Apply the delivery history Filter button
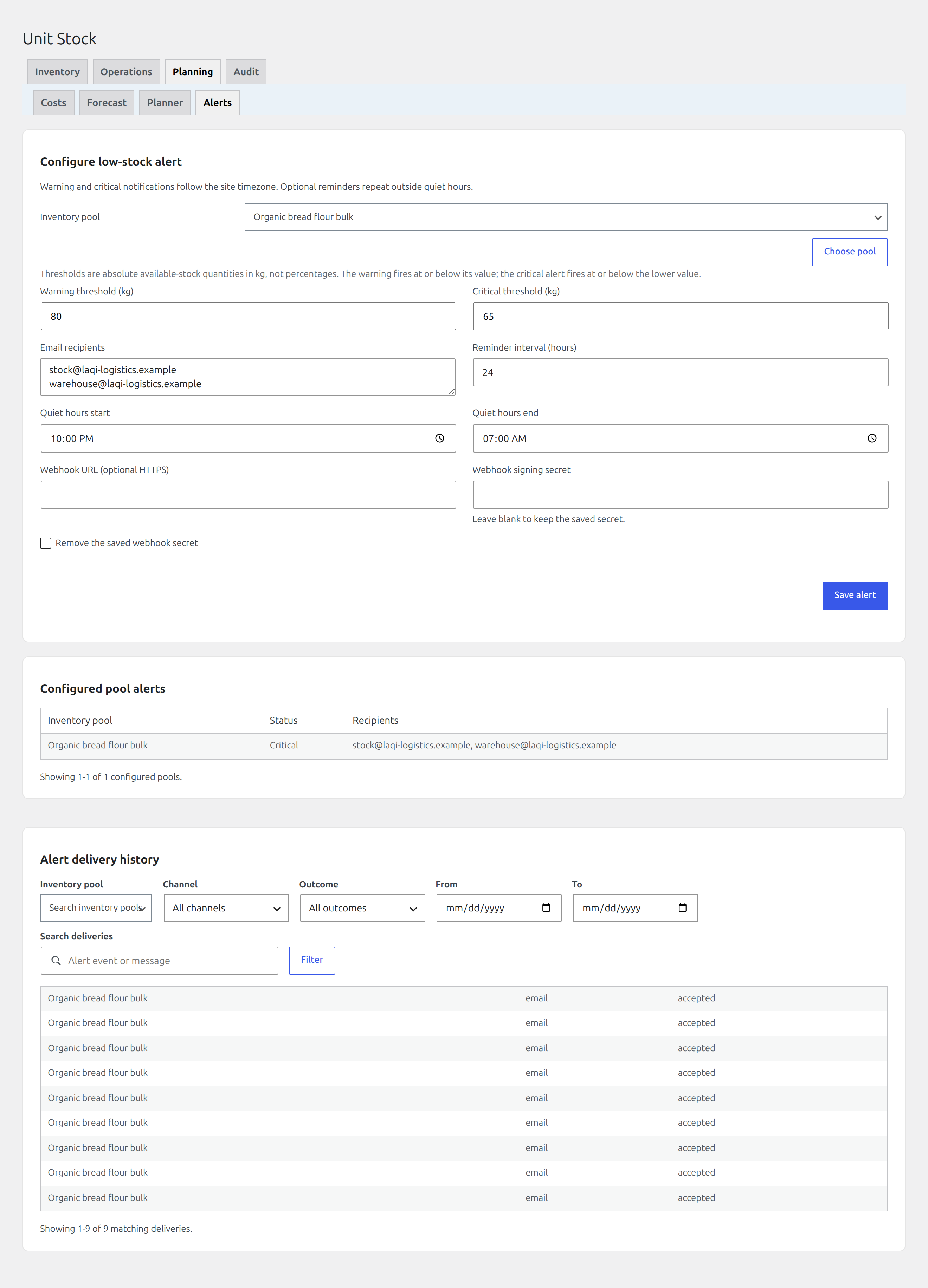The image size is (928, 1288). click(312, 960)
